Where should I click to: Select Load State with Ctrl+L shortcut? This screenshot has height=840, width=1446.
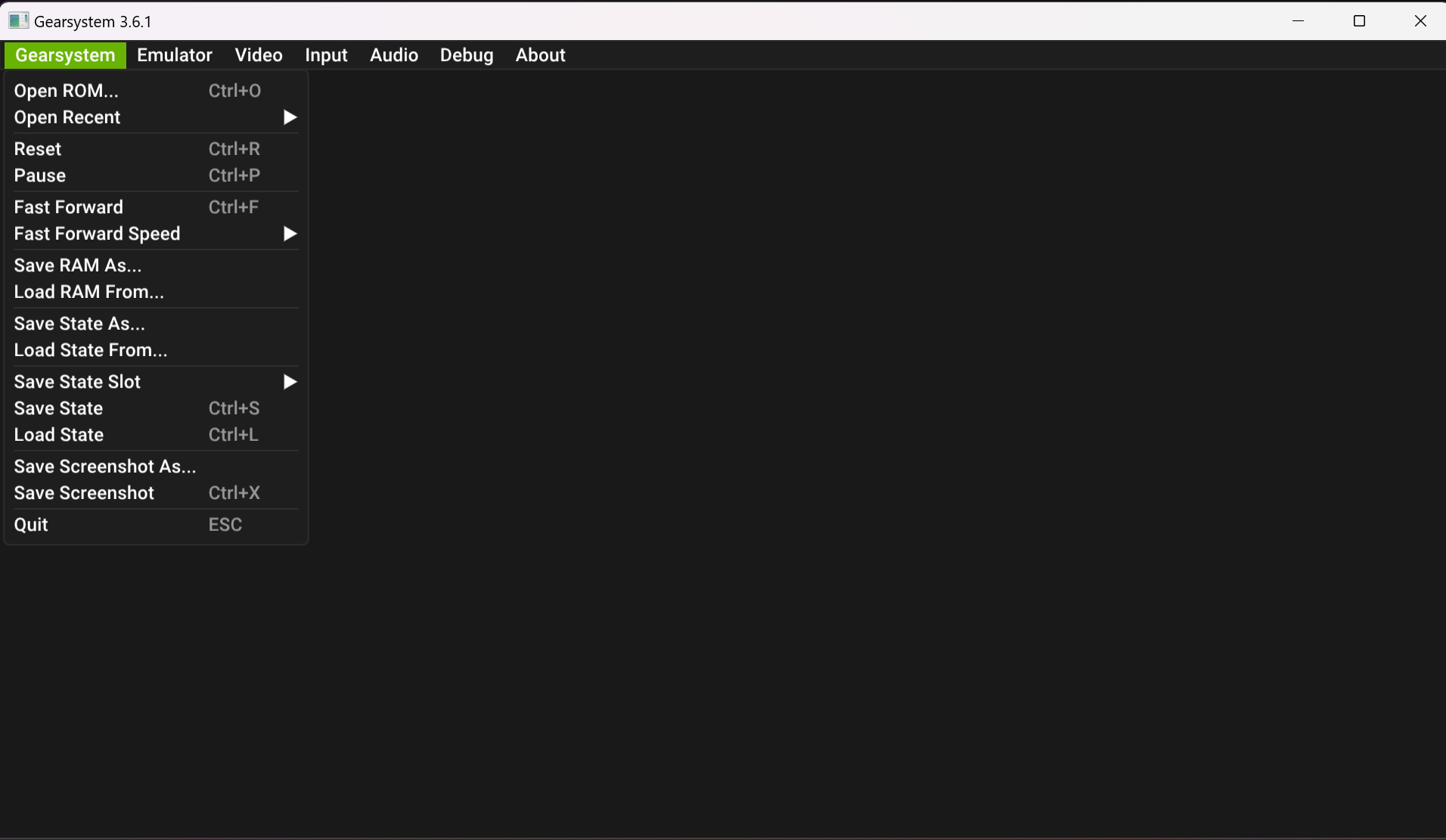156,435
